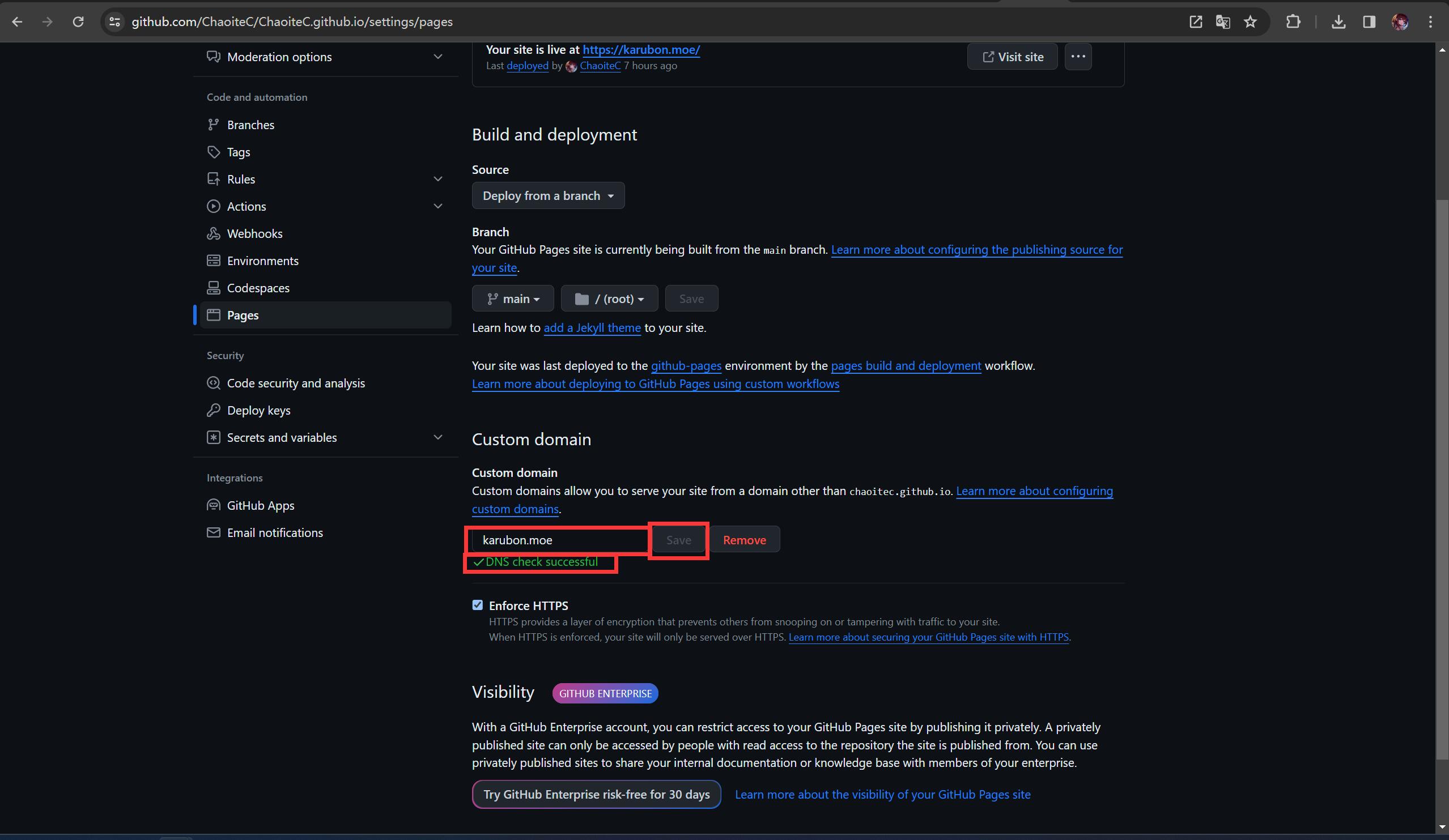Open Codespaces settings
This screenshot has width=1449, height=840.
(258, 288)
